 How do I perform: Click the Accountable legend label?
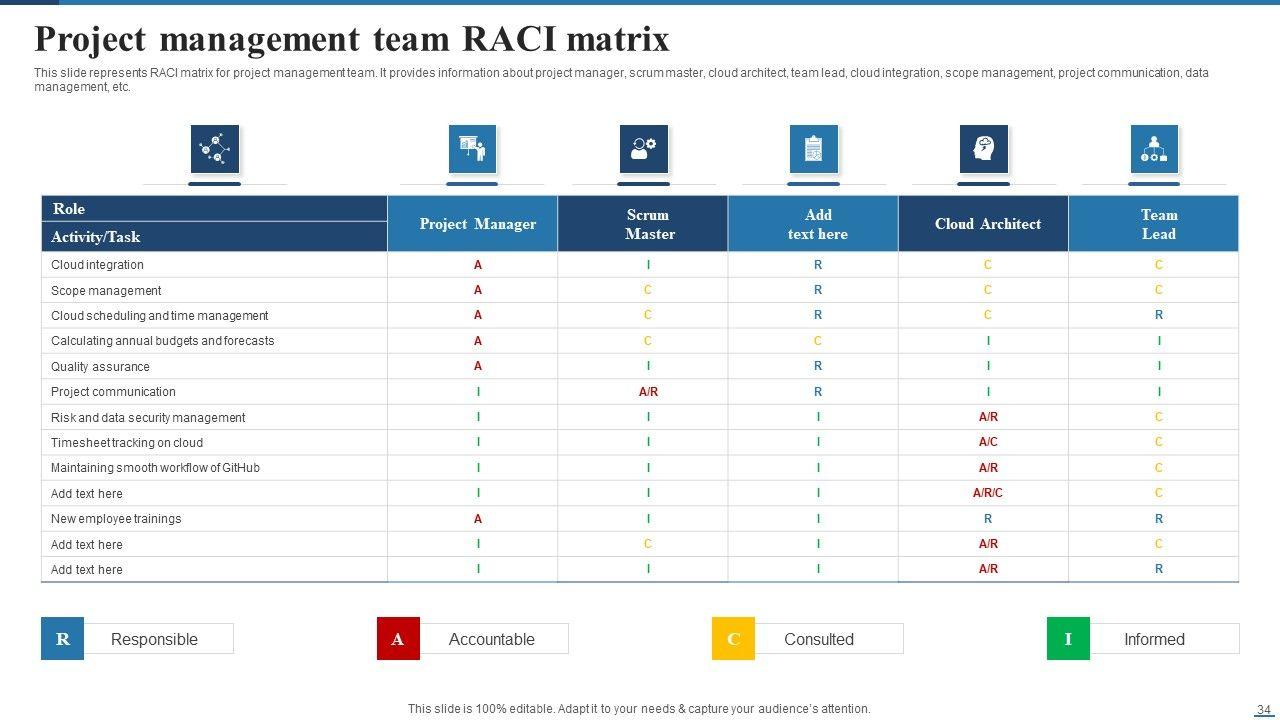point(492,639)
